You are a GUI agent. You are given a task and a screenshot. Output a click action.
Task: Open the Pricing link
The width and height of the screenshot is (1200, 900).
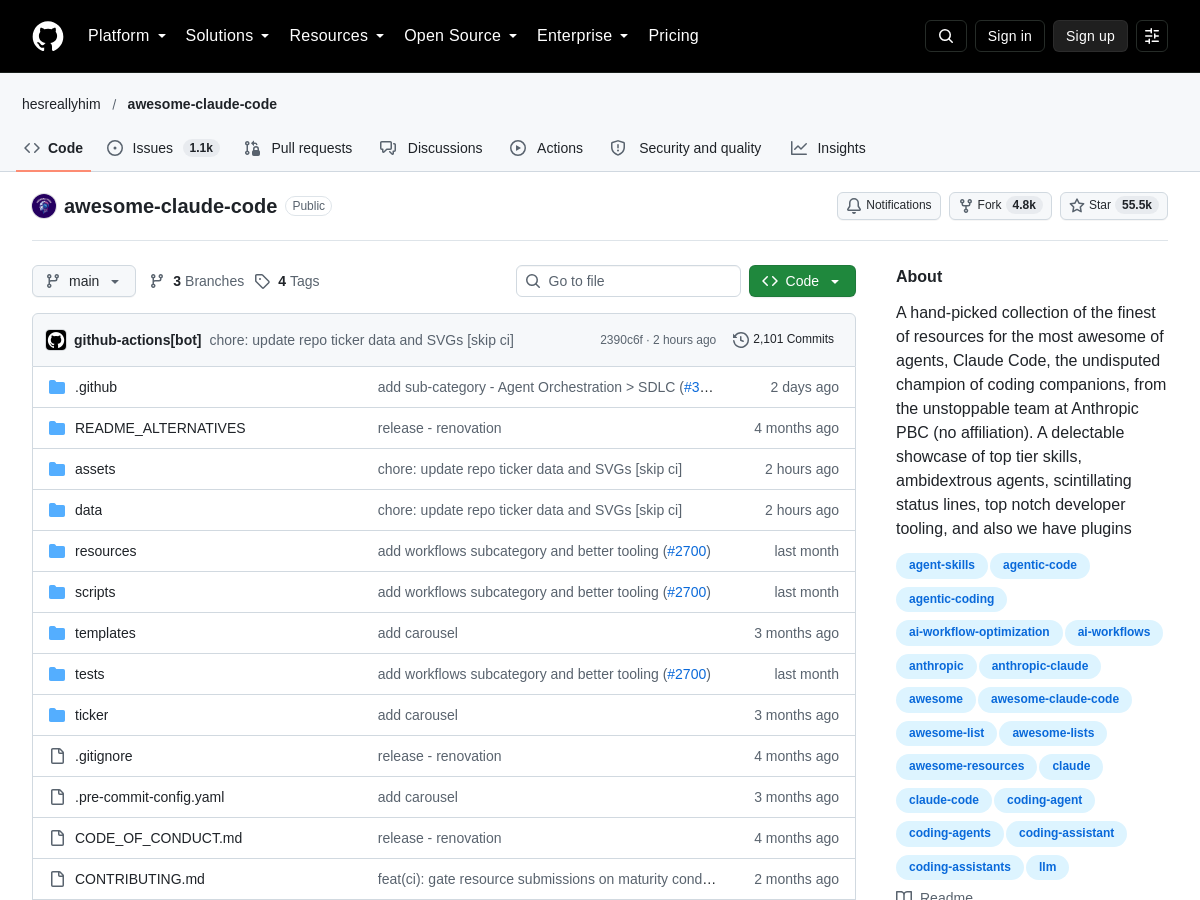pyautogui.click(x=673, y=36)
